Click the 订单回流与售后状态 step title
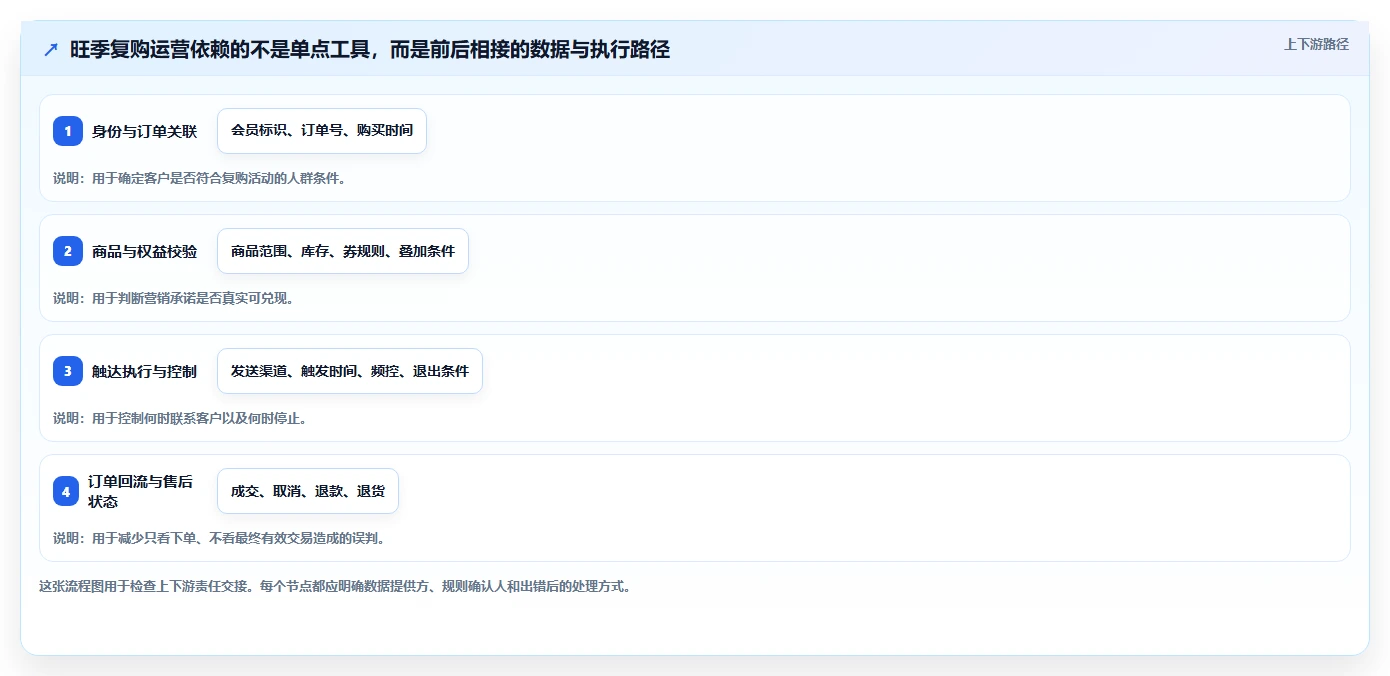The height and width of the screenshot is (676, 1390). click(140, 491)
